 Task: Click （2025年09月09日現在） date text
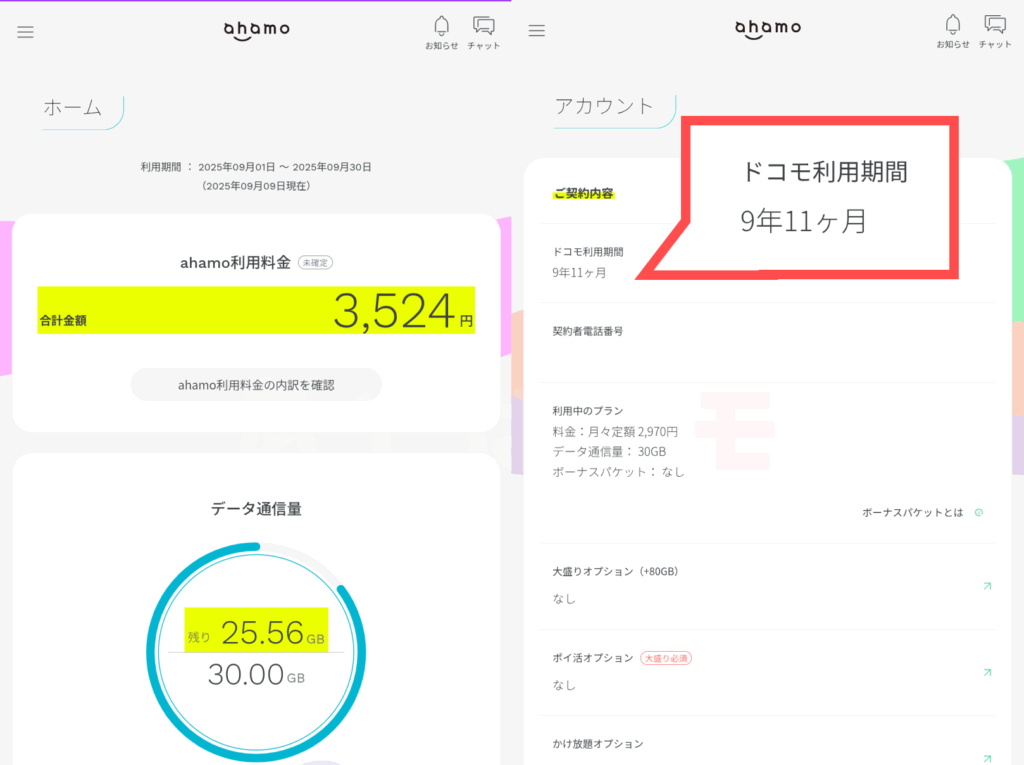tap(256, 186)
